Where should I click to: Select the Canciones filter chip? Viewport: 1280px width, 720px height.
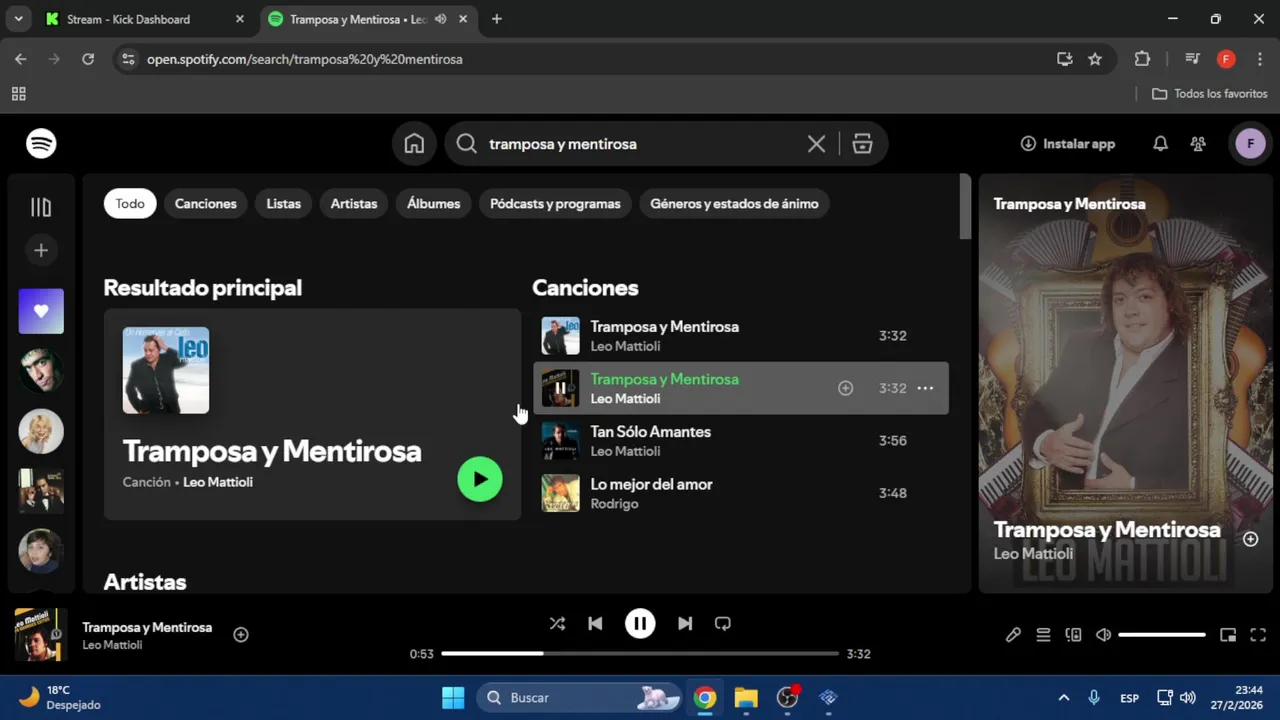(x=206, y=204)
